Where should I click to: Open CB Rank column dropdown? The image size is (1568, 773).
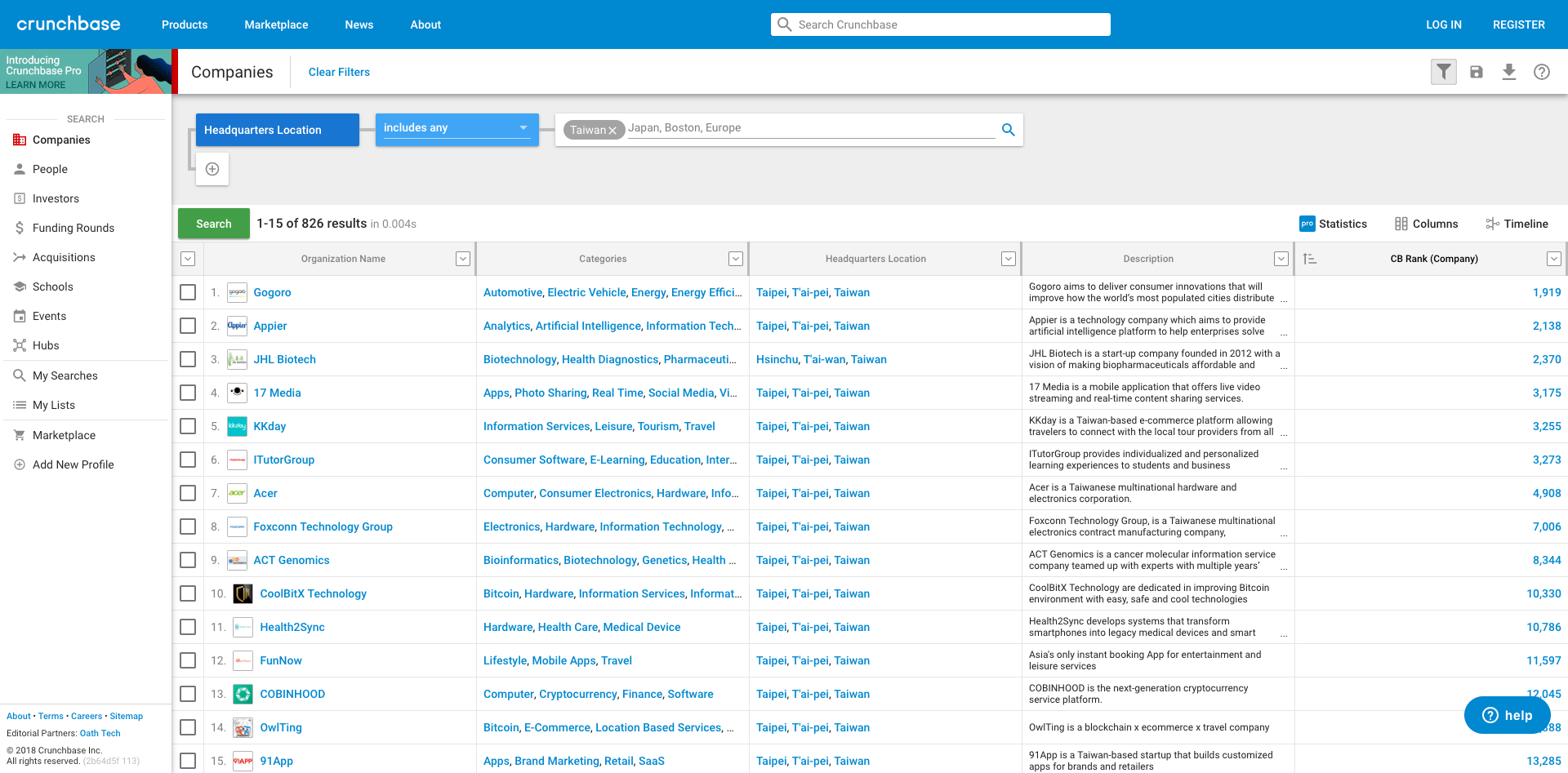pos(1554,259)
